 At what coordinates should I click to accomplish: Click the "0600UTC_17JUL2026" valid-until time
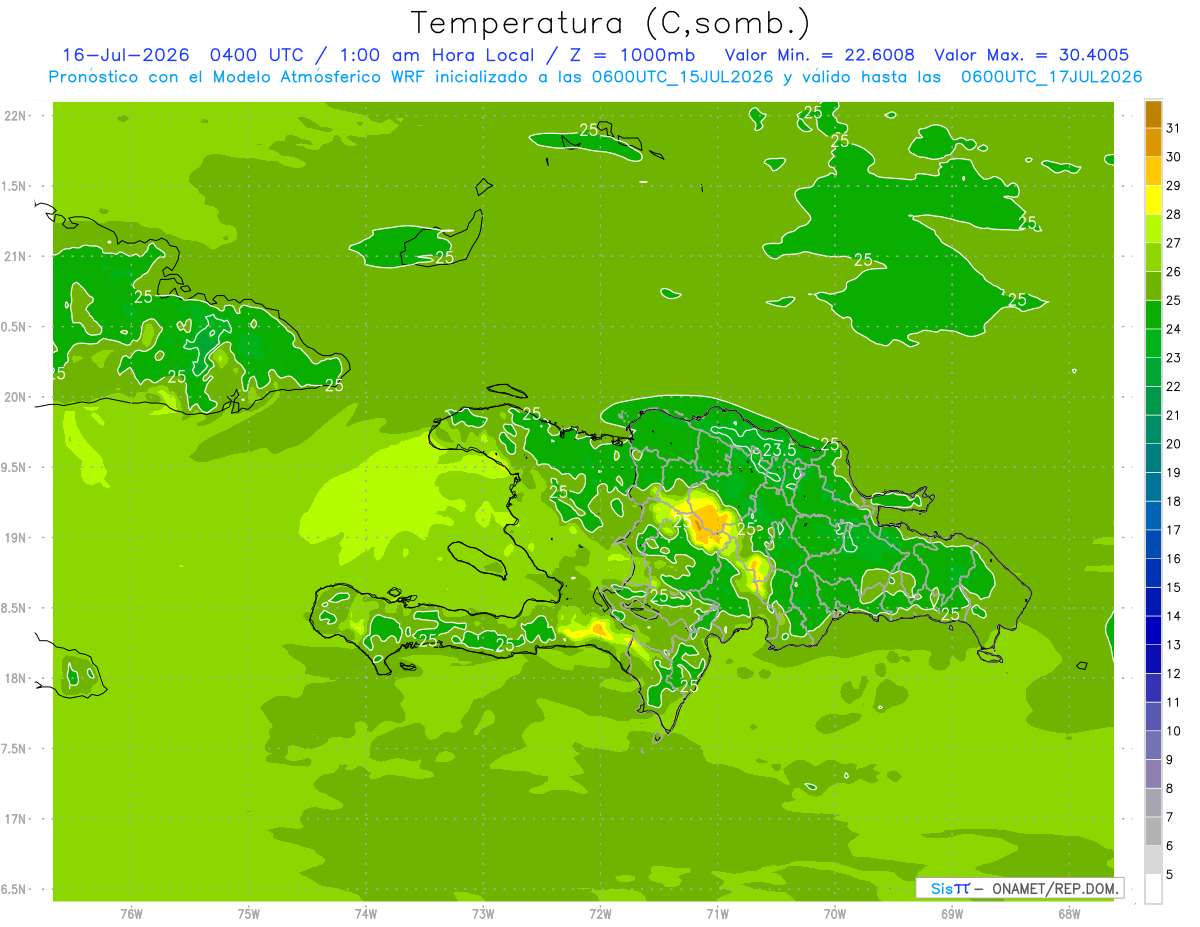click(1052, 77)
